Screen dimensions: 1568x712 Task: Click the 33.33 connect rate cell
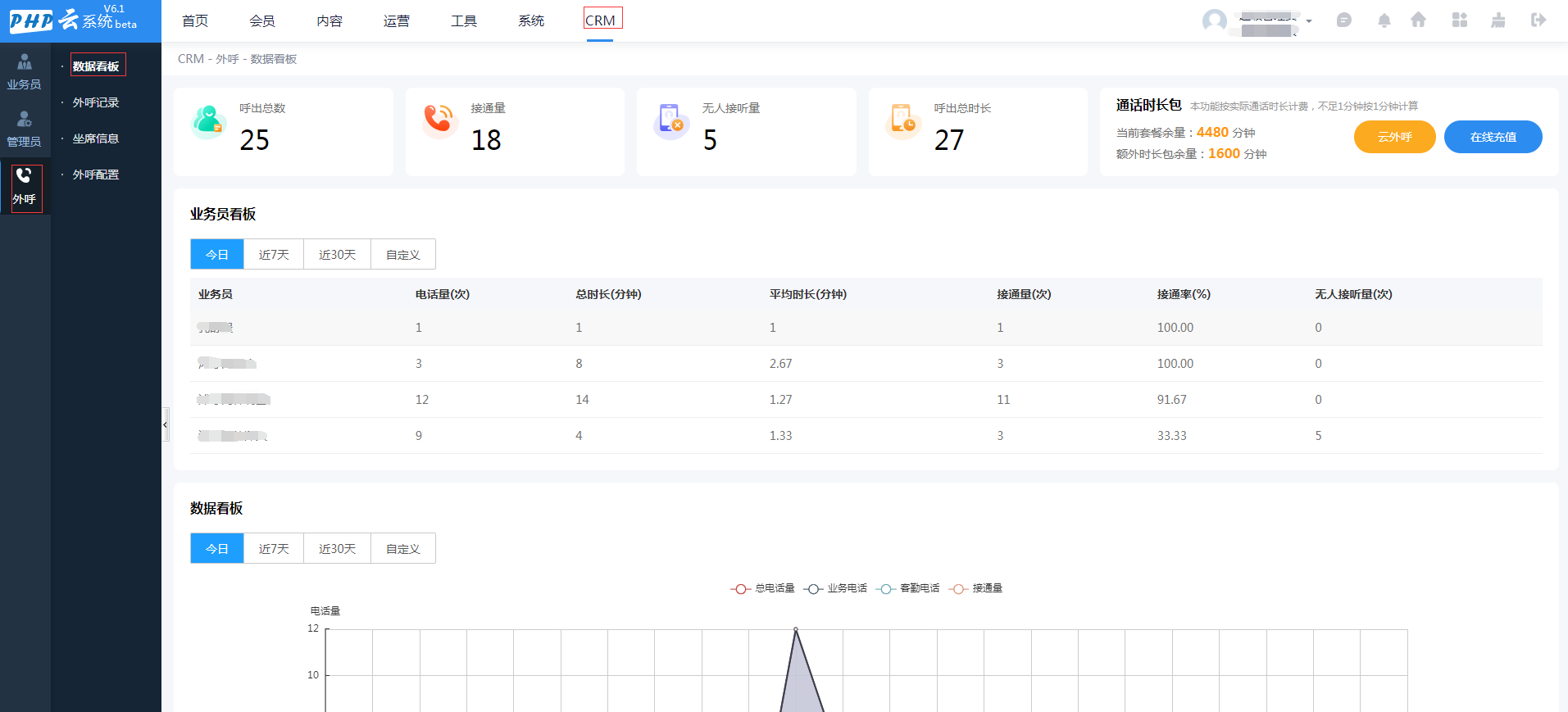(x=1171, y=436)
